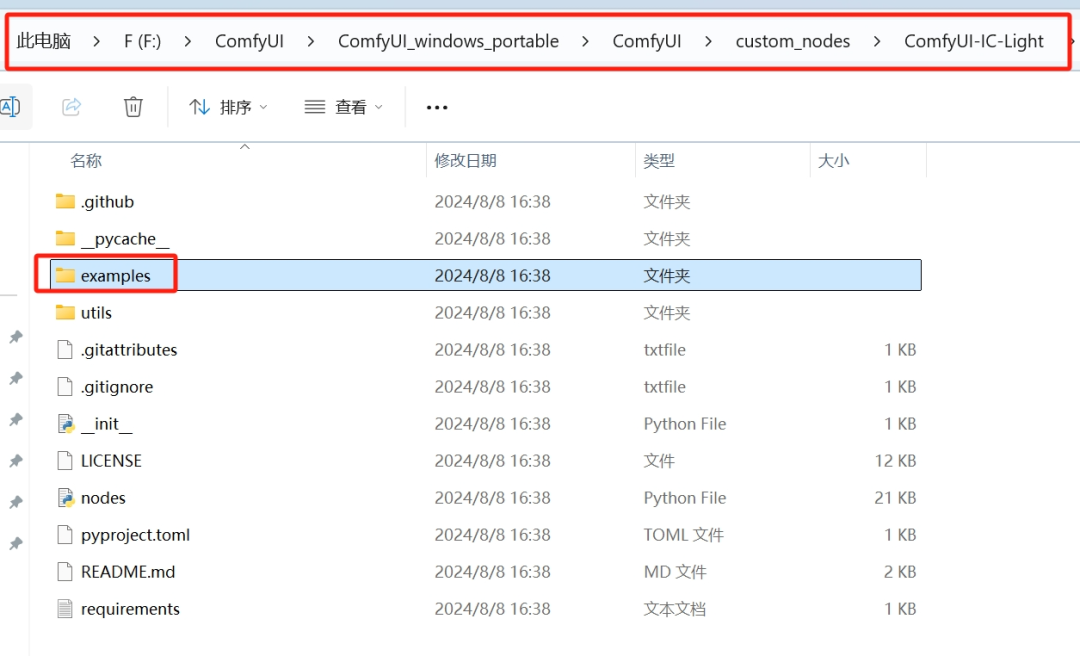The image size is (1080, 656).
Task: Open the 查看 view dropdown
Action: tap(343, 107)
